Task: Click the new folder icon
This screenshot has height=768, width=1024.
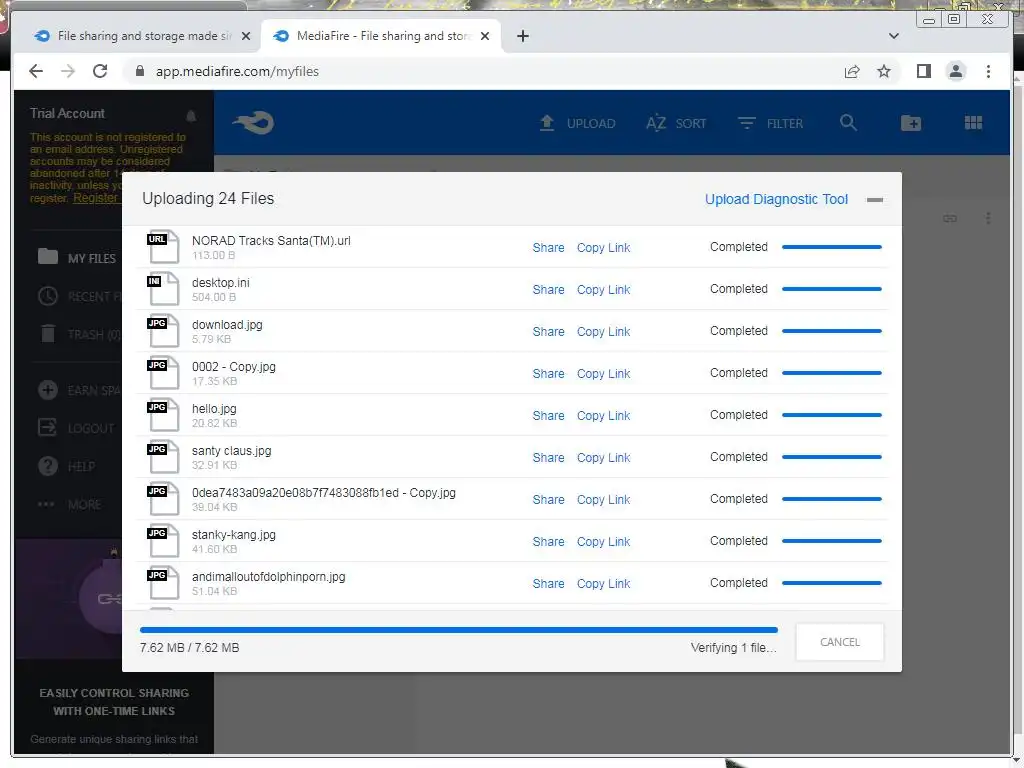Action: coord(910,123)
